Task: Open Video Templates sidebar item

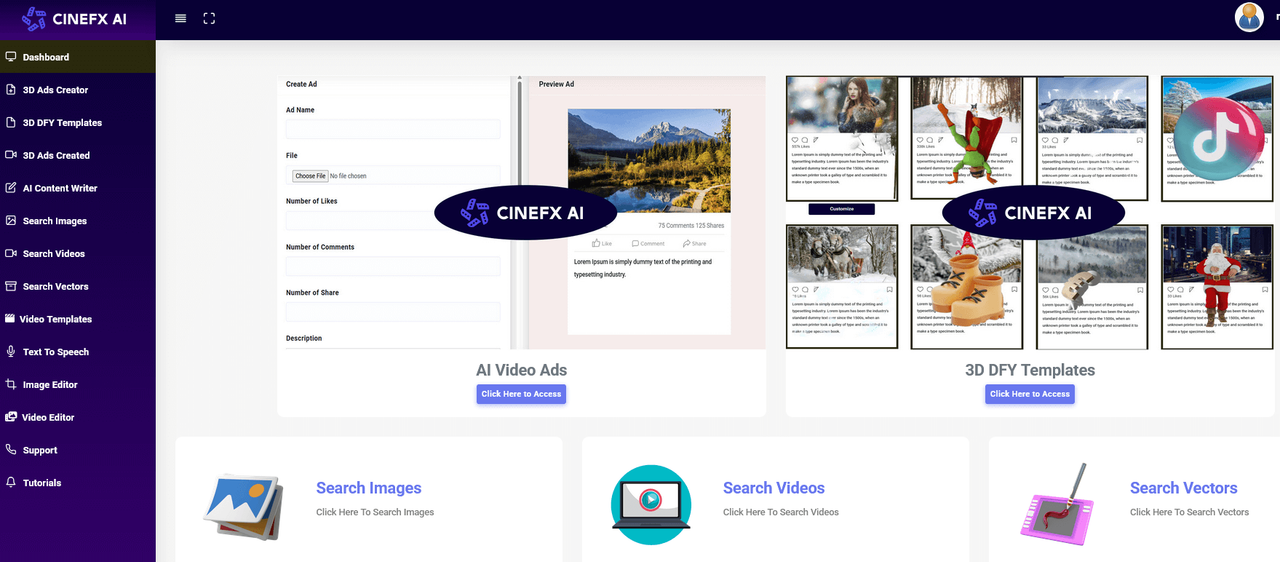Action: pyautogui.click(x=56, y=319)
